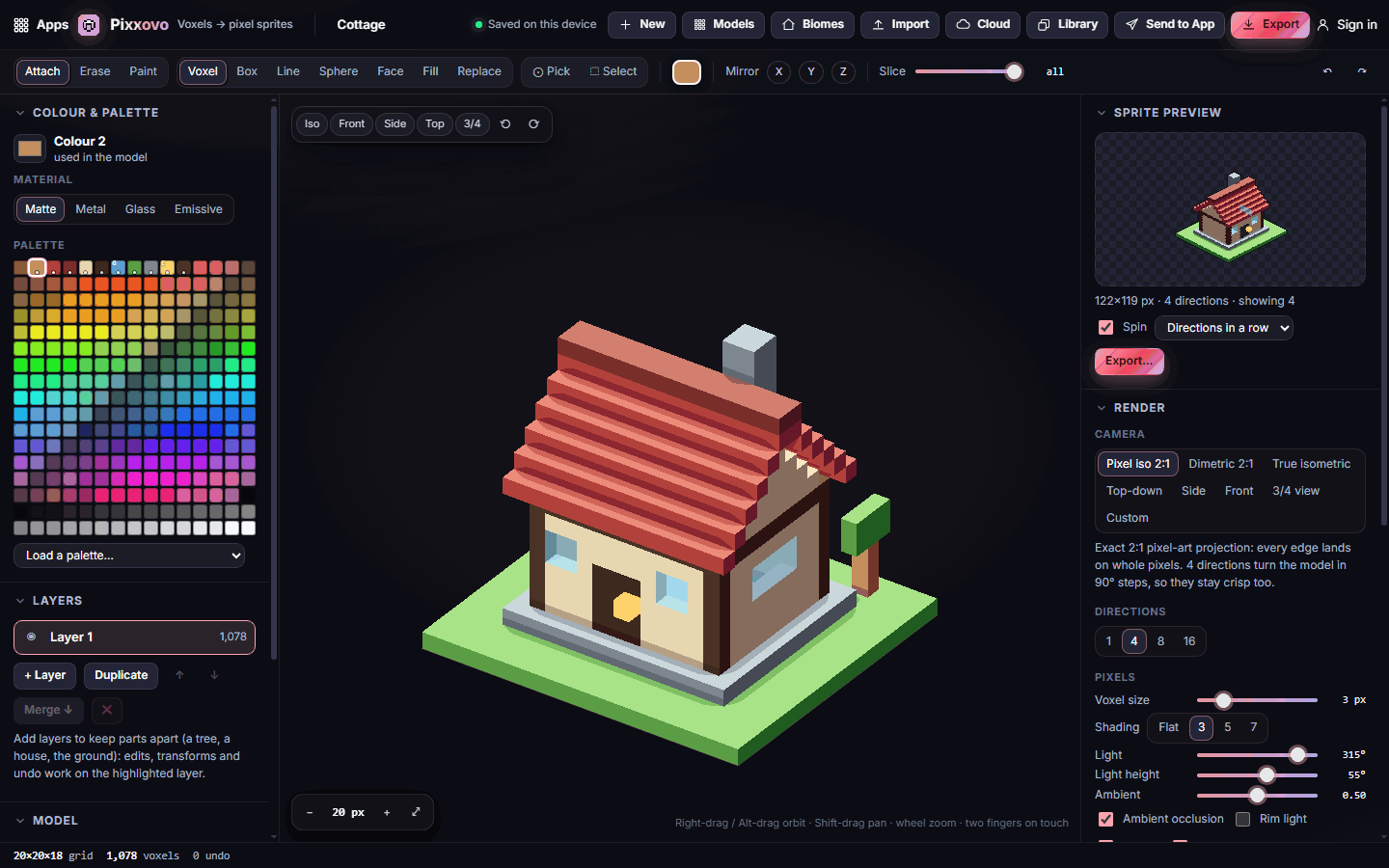Zoom in with the plus icon
Screen dimensions: 1389x868
pyautogui.click(x=387, y=812)
